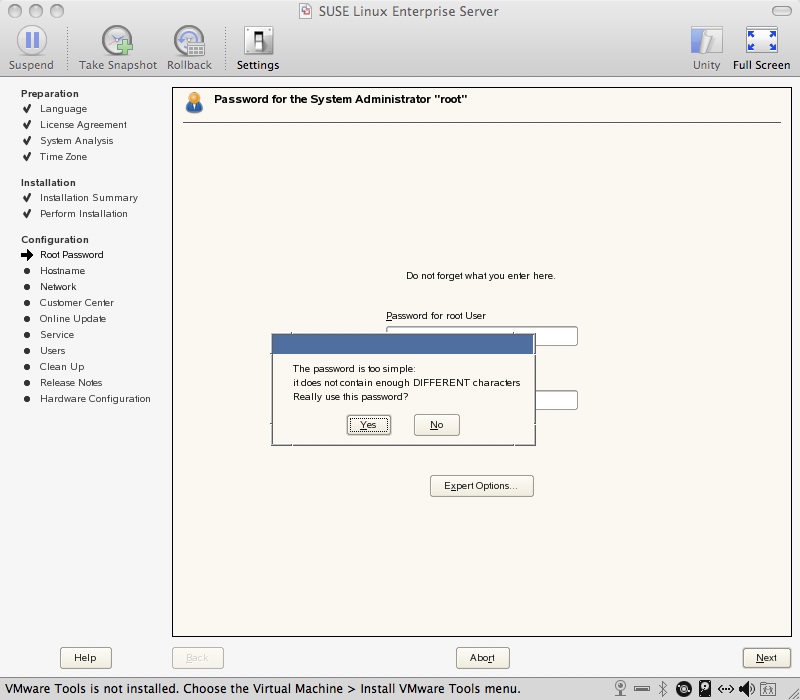Confirm password with Yes button

coord(368,425)
